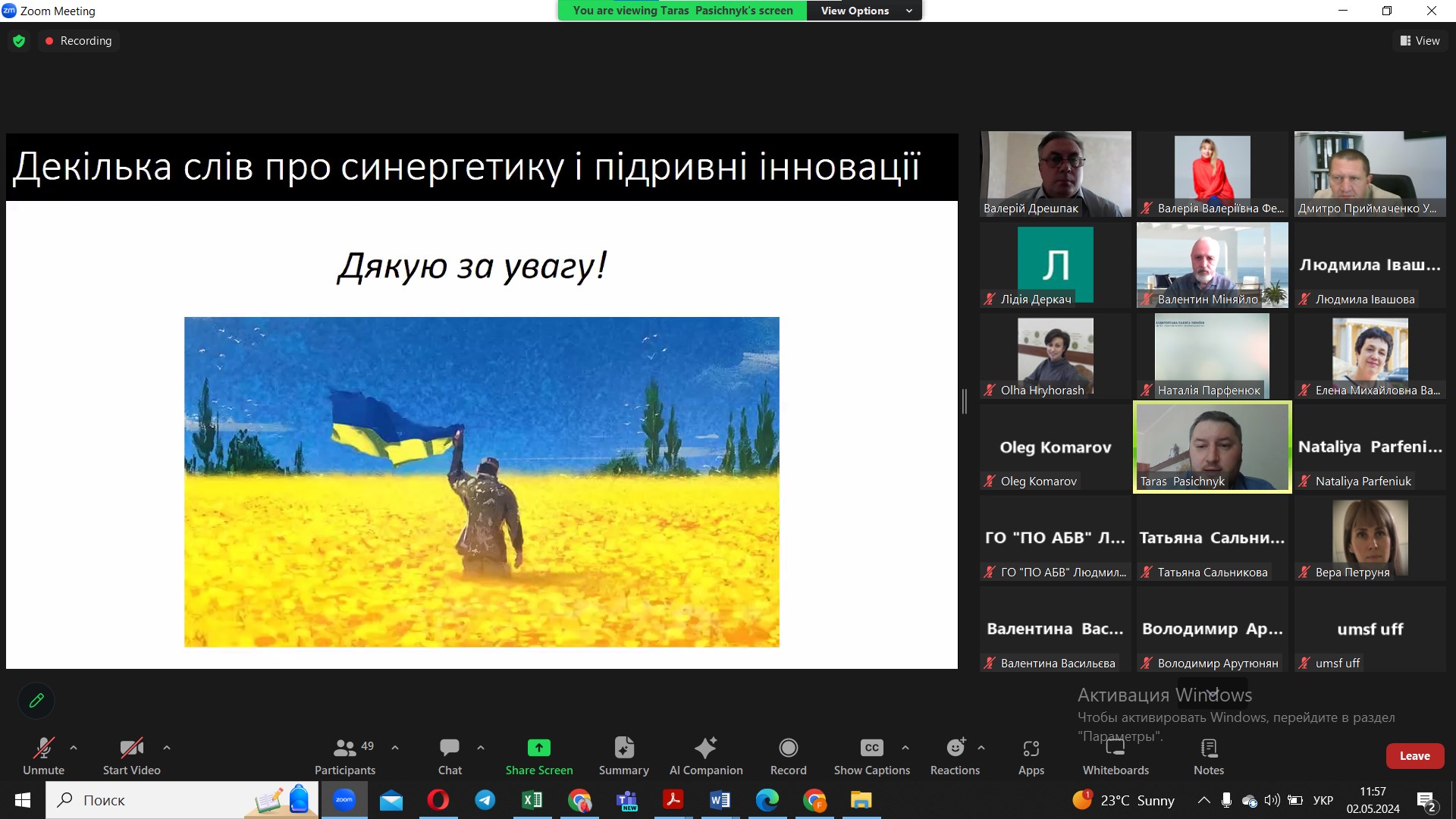Open AI Companion

(706, 756)
